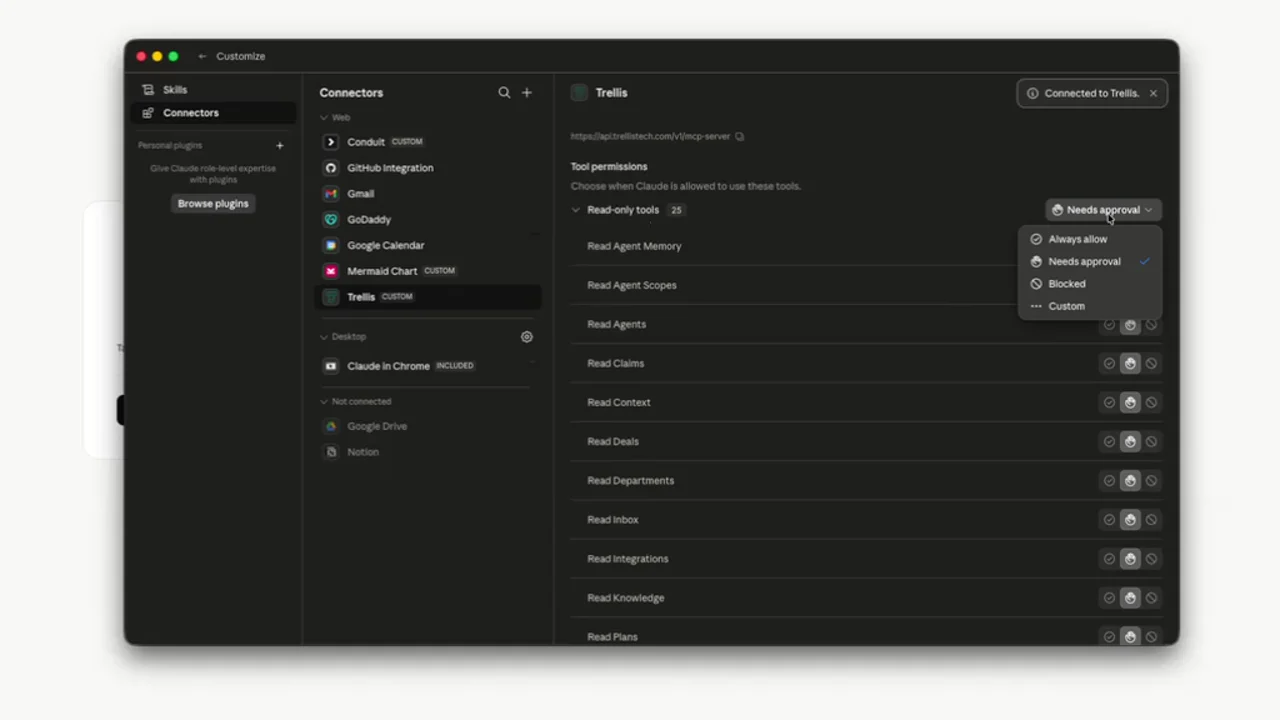Viewport: 1280px width, 720px height.
Task: Choose Always allow from the dropdown menu
Action: pos(1090,239)
